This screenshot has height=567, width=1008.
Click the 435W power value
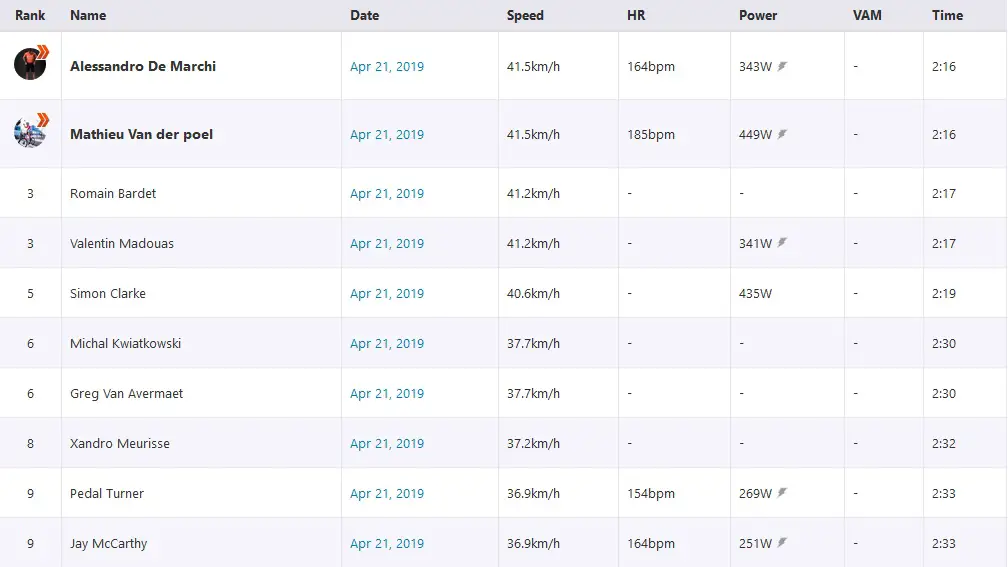click(755, 294)
